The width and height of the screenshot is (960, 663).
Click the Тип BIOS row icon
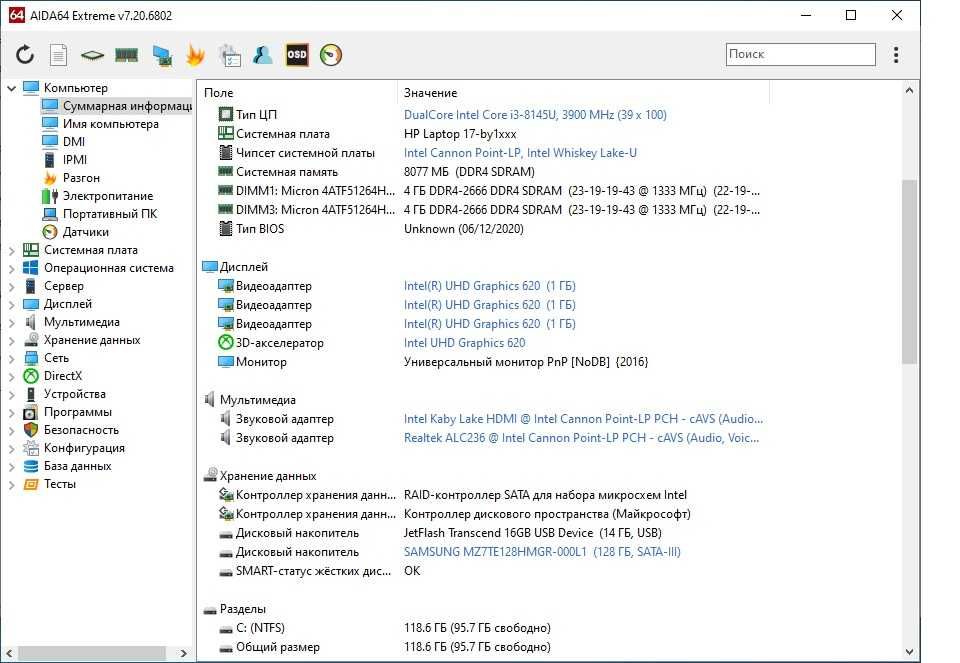(x=225, y=228)
